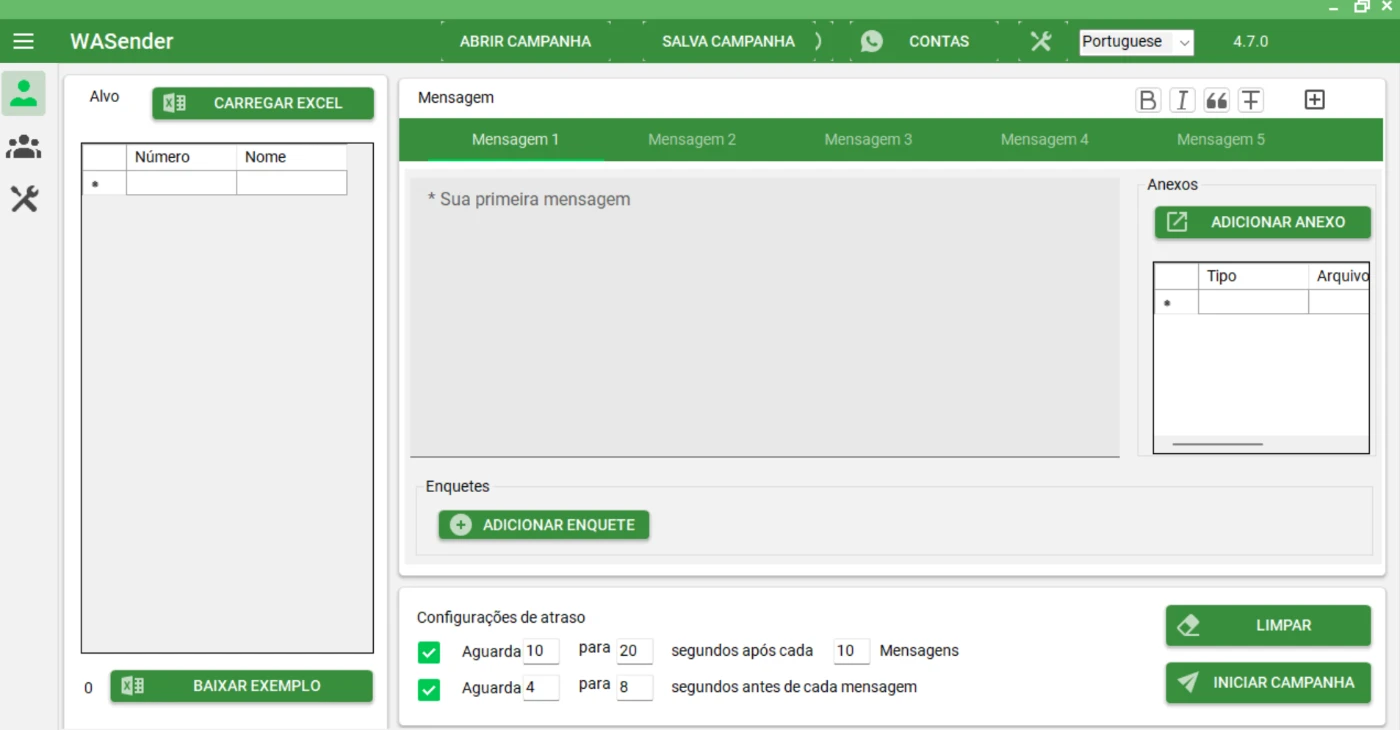The height and width of the screenshot is (730, 1400).
Task: Open the hamburger menu icon
Action: click(23, 41)
